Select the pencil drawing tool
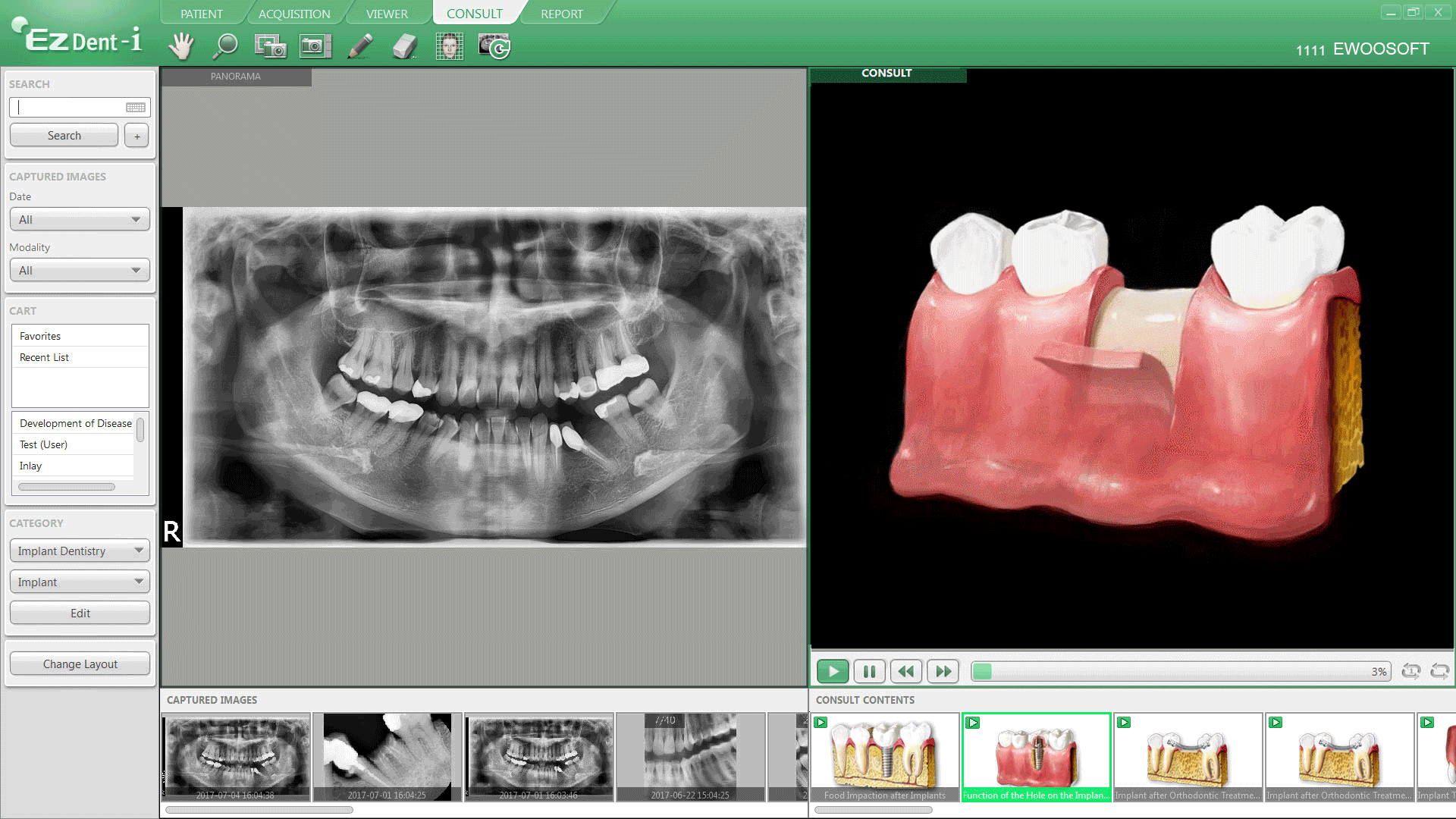The width and height of the screenshot is (1456, 819). click(x=360, y=47)
